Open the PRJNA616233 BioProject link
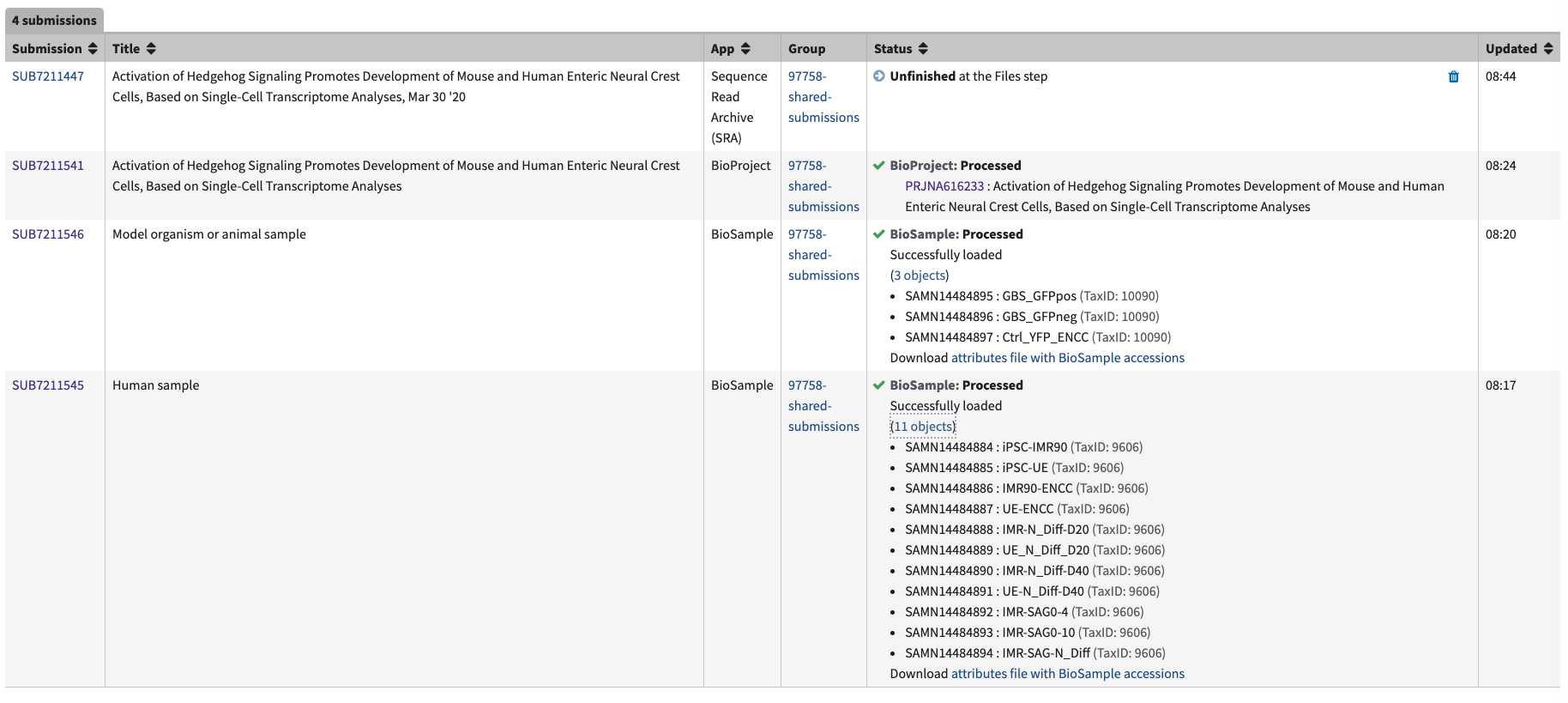This screenshot has width=1568, height=703. 944,186
